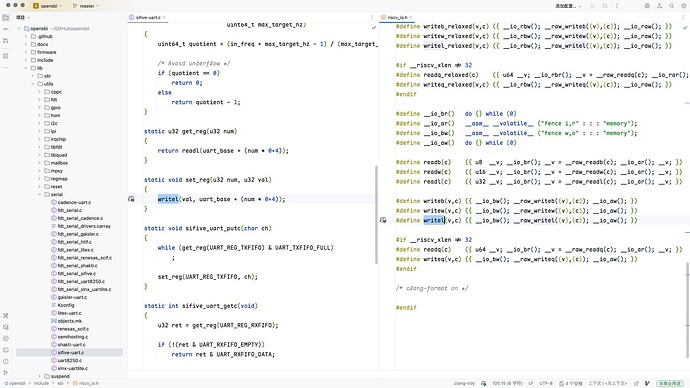Open the Code With Me user icon
This screenshot has width=690, height=388.
click(659, 6)
